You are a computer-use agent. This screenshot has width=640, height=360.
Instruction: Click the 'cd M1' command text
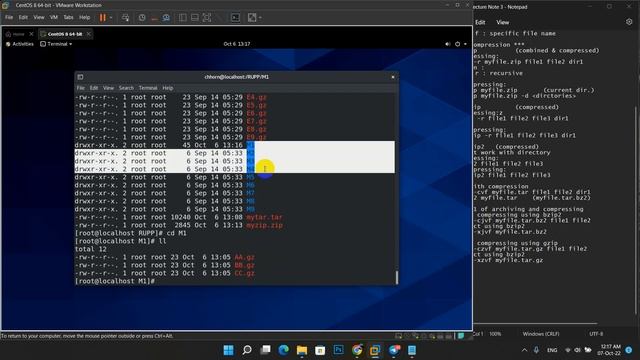point(176,233)
